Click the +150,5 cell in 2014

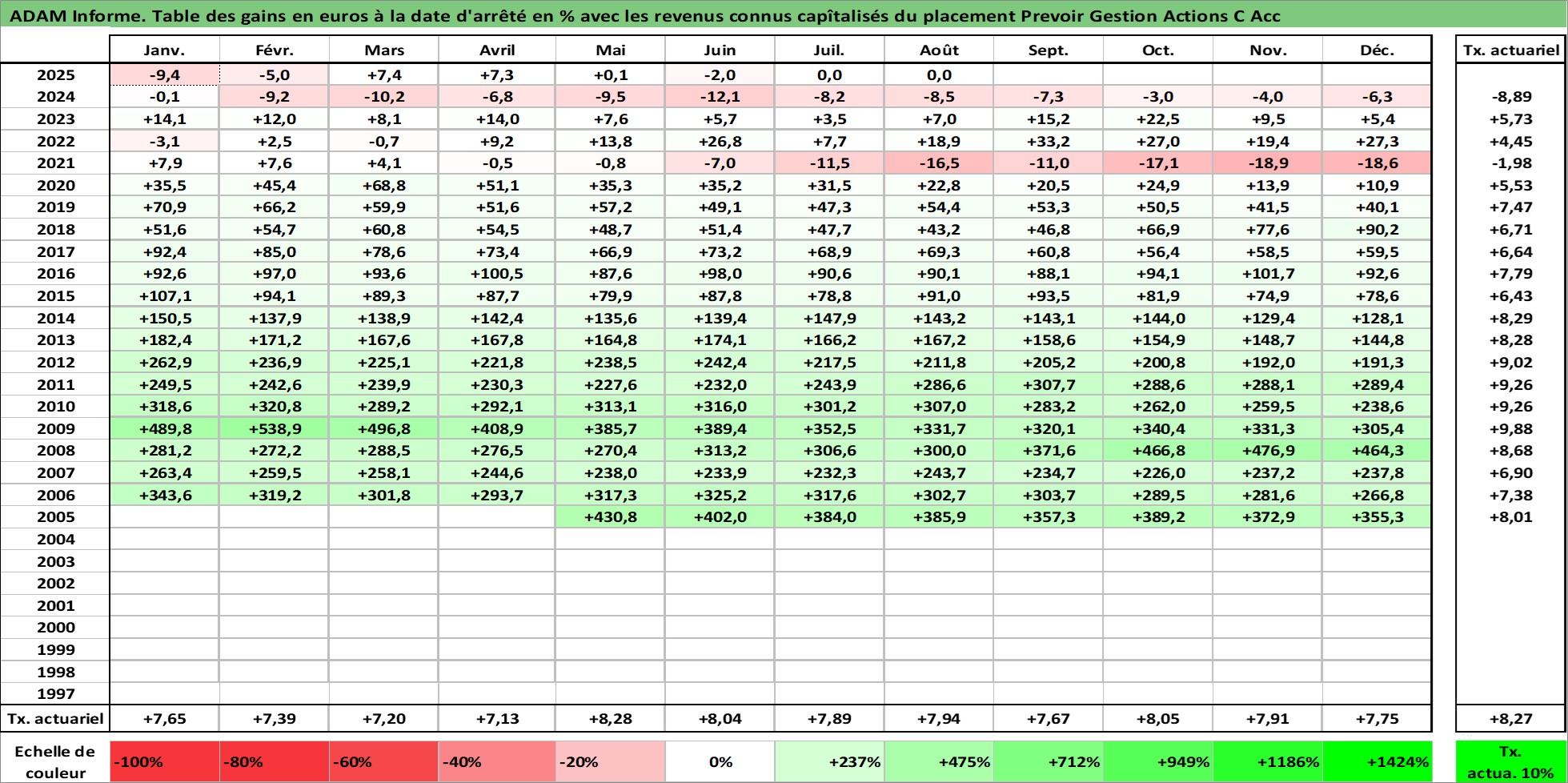tap(164, 319)
